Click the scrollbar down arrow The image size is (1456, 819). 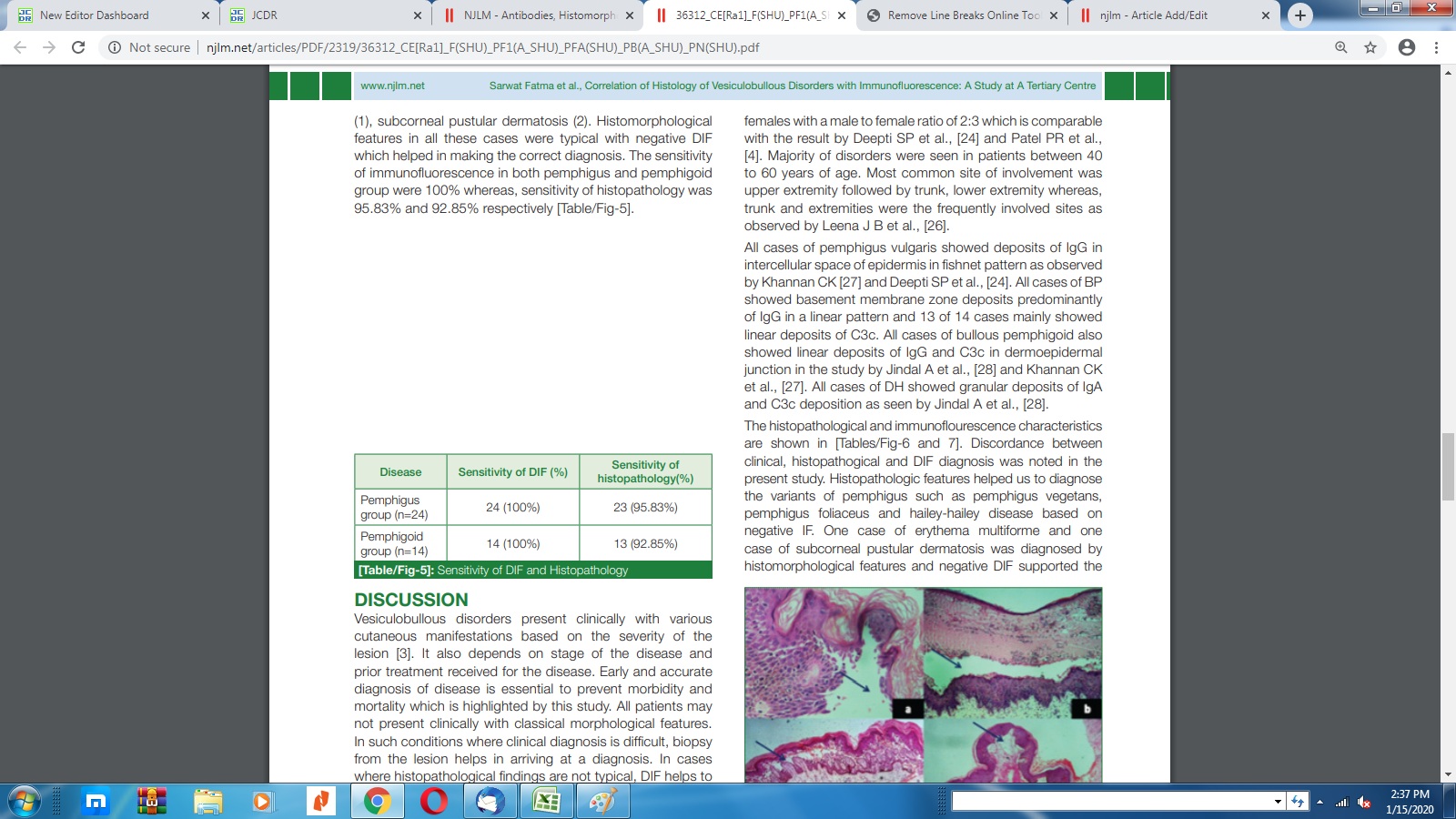(1448, 774)
